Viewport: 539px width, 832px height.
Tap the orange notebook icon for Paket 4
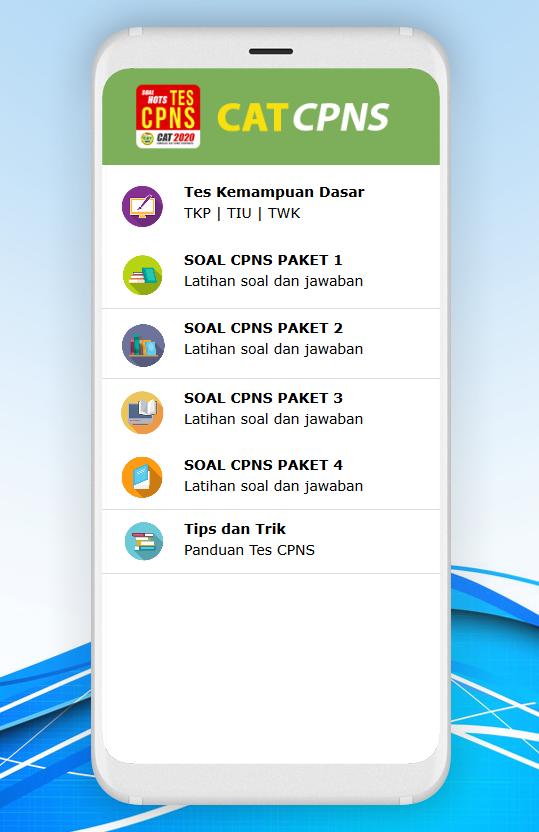[142, 477]
